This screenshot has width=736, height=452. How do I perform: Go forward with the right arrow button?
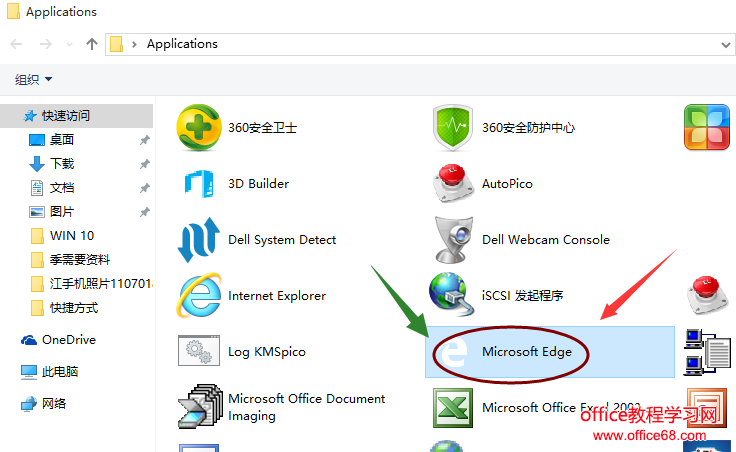(46, 44)
